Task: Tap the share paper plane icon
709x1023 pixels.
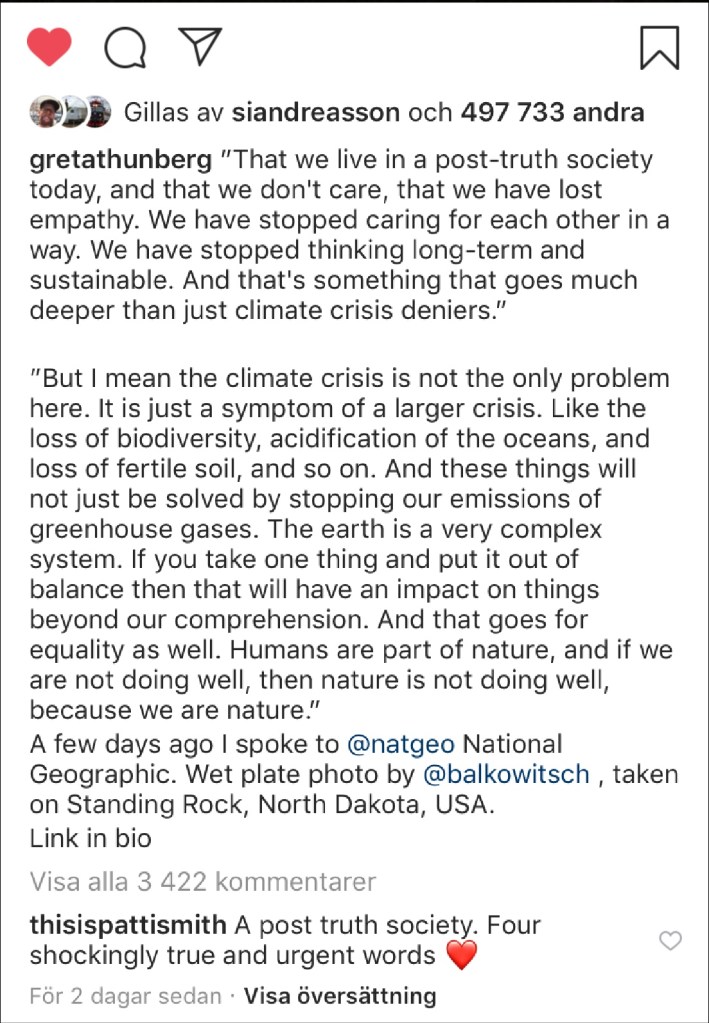Action: coord(199,45)
